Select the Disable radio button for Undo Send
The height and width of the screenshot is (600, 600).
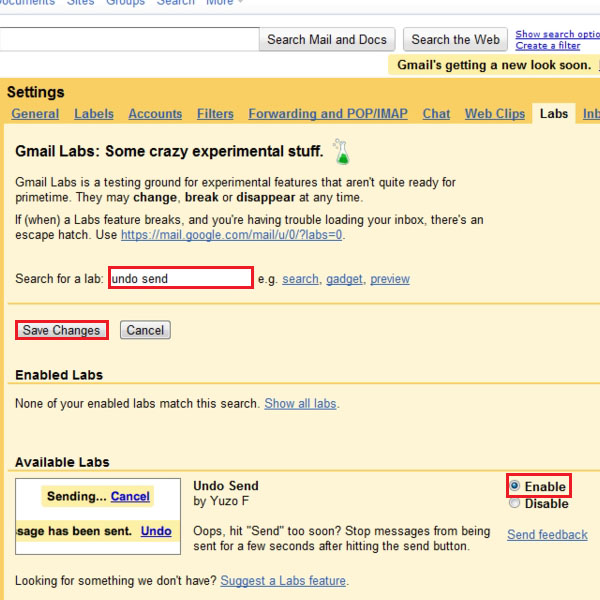[x=515, y=503]
